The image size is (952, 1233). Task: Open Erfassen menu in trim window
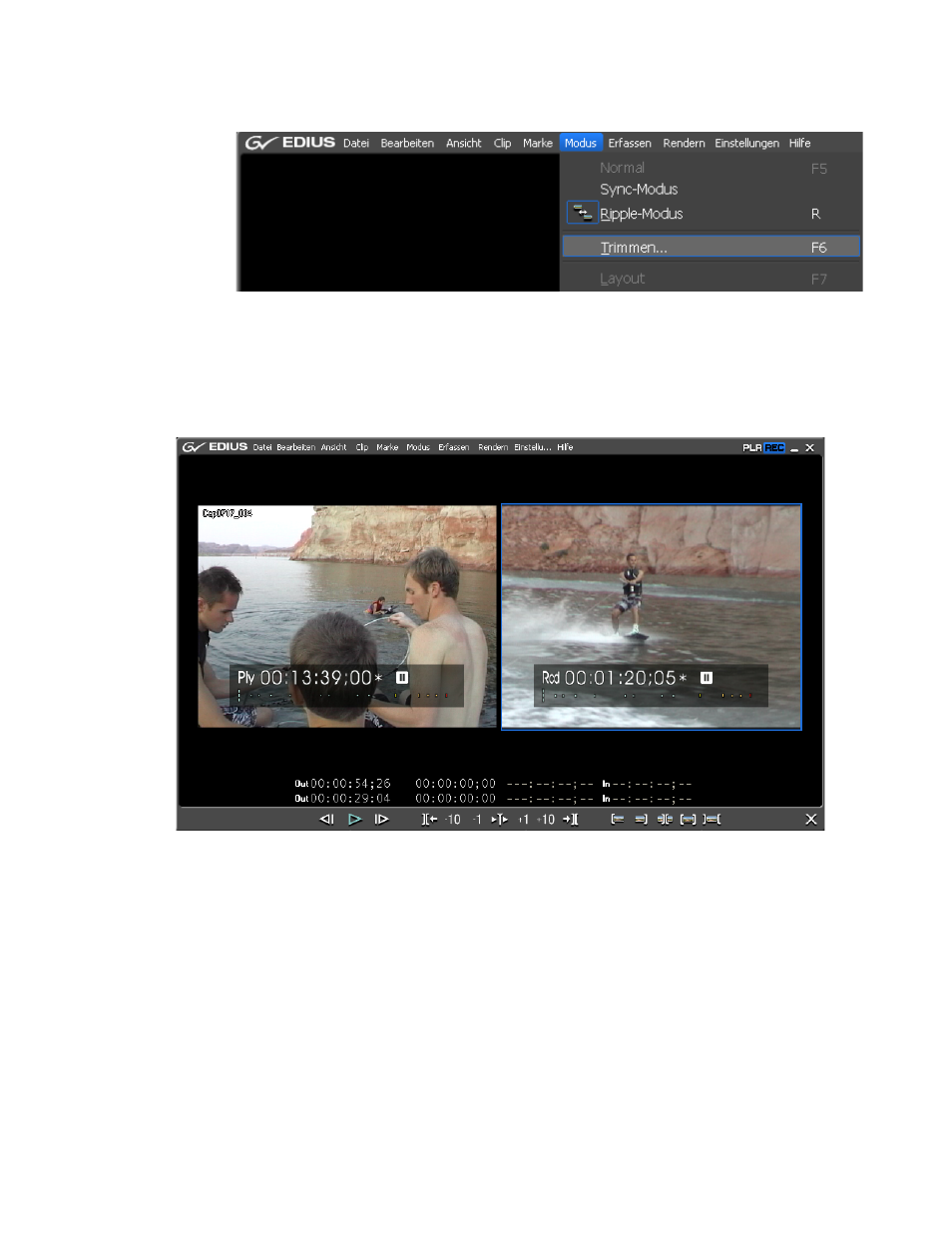(454, 447)
